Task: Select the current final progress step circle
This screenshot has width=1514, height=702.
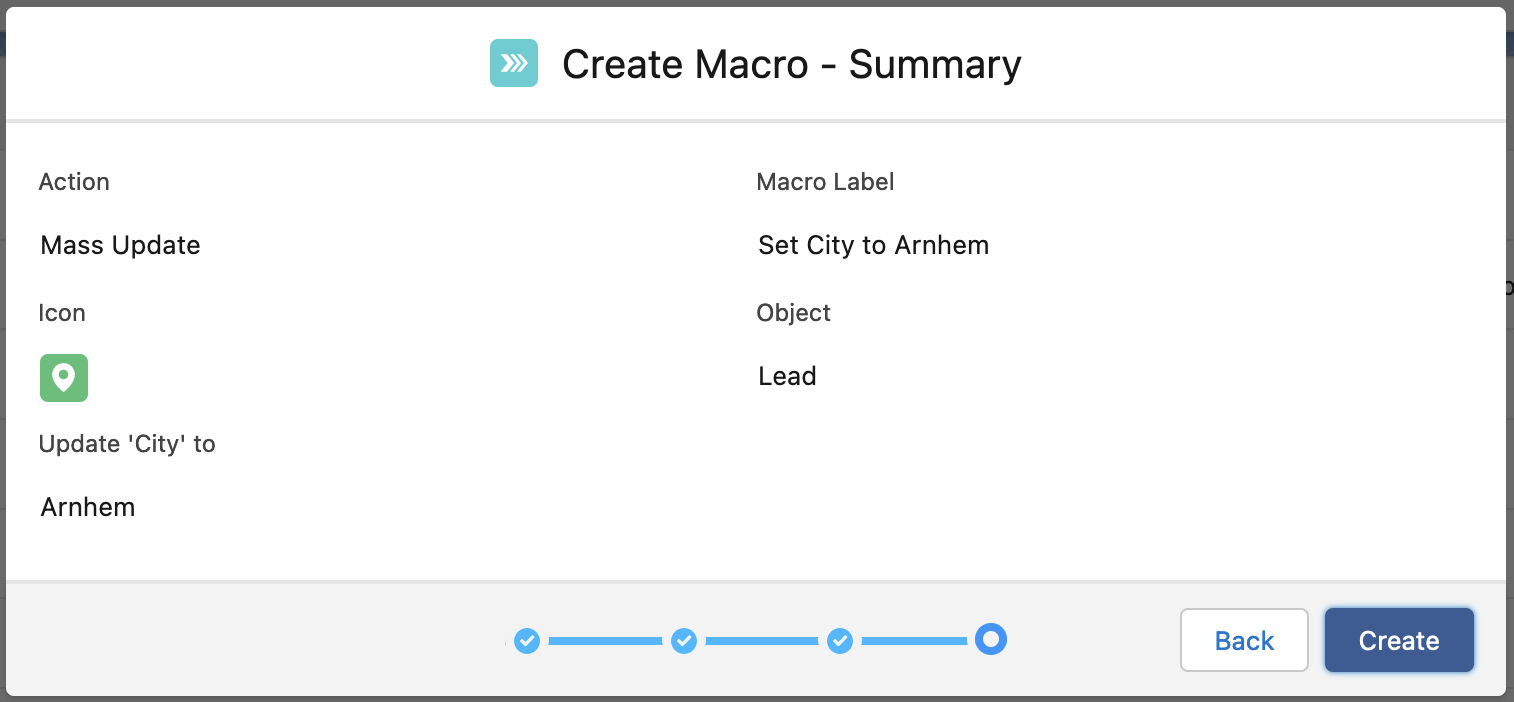Action: pos(991,638)
